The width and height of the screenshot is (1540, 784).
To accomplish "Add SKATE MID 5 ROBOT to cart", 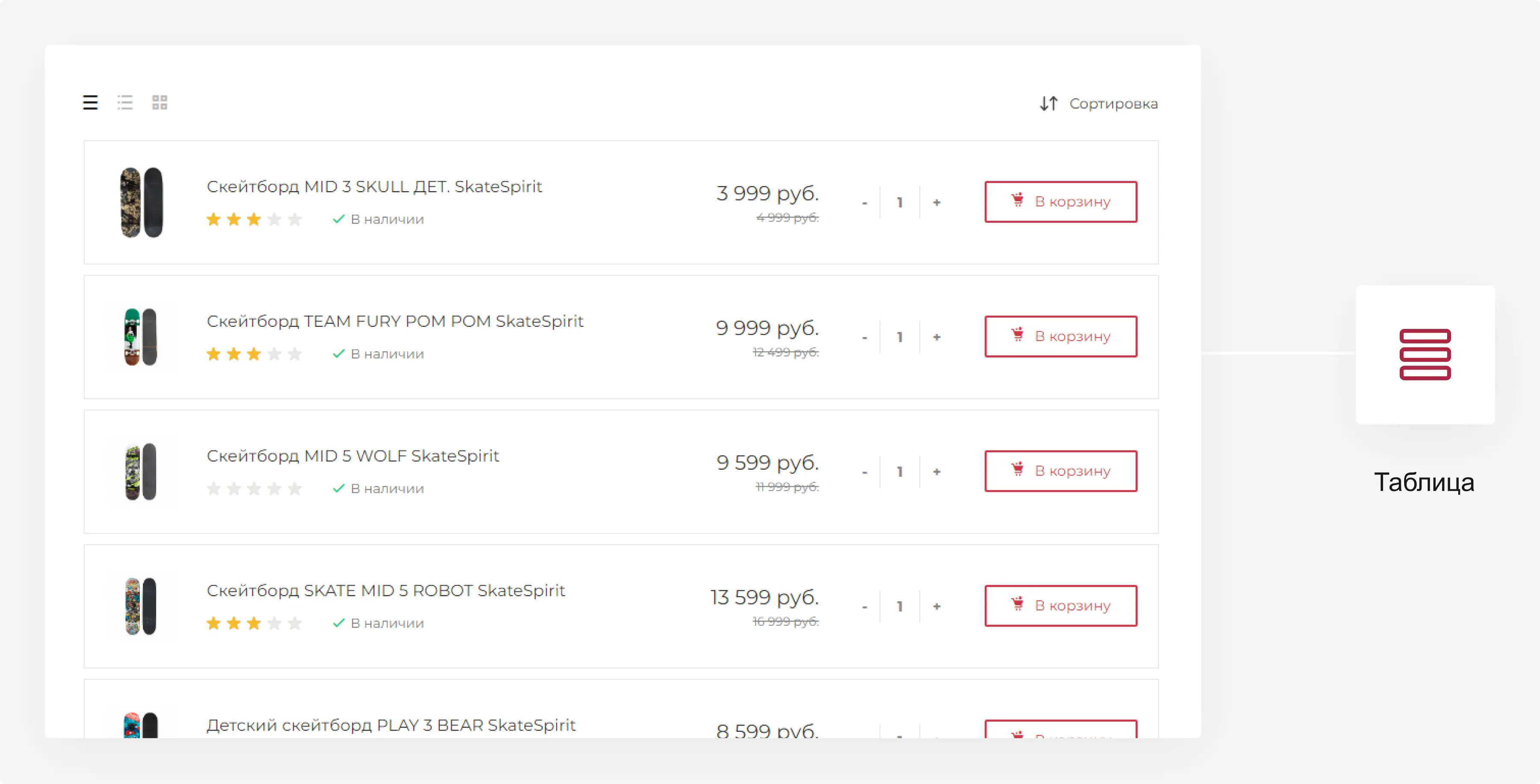I will tap(1060, 605).
